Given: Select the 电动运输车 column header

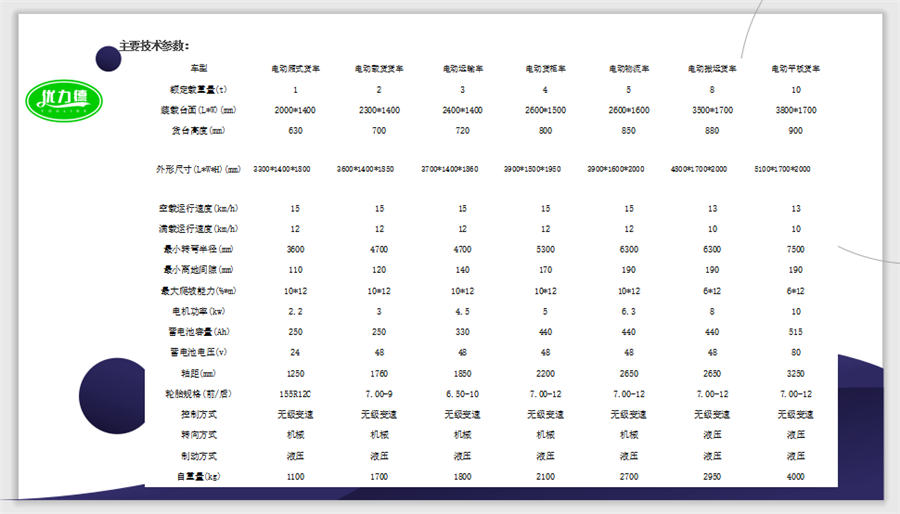Looking at the screenshot, I should click(462, 69).
